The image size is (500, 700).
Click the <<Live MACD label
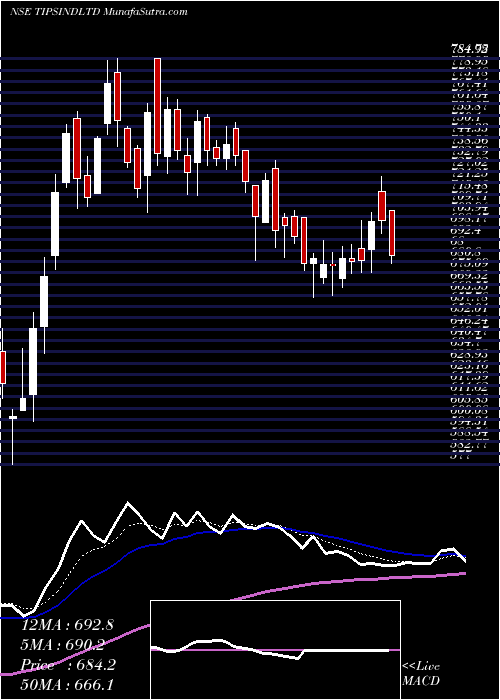[x=421, y=674]
